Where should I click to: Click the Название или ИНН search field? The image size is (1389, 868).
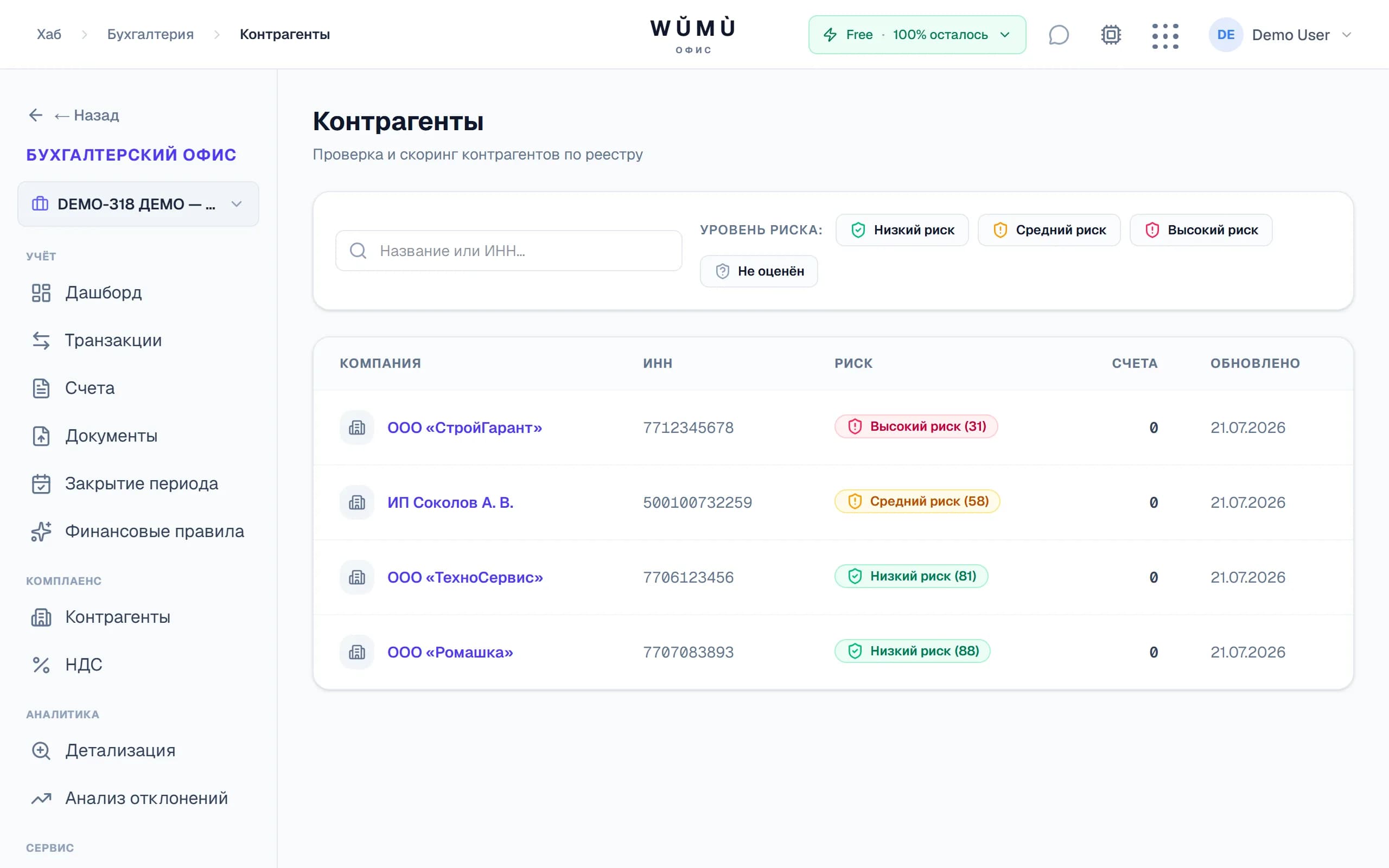coord(508,250)
